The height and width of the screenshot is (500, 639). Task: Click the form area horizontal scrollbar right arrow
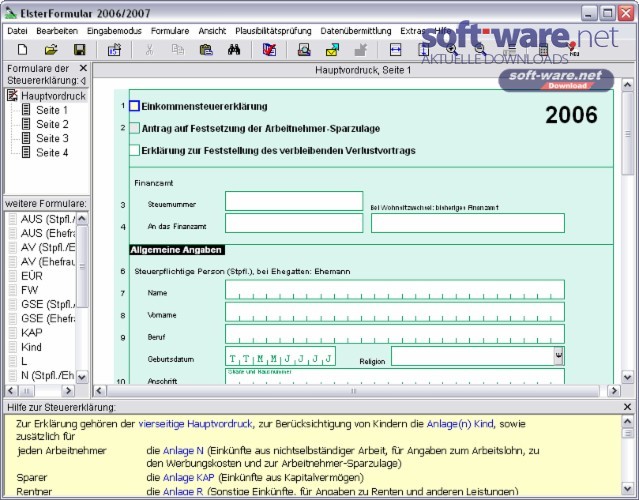[613, 391]
